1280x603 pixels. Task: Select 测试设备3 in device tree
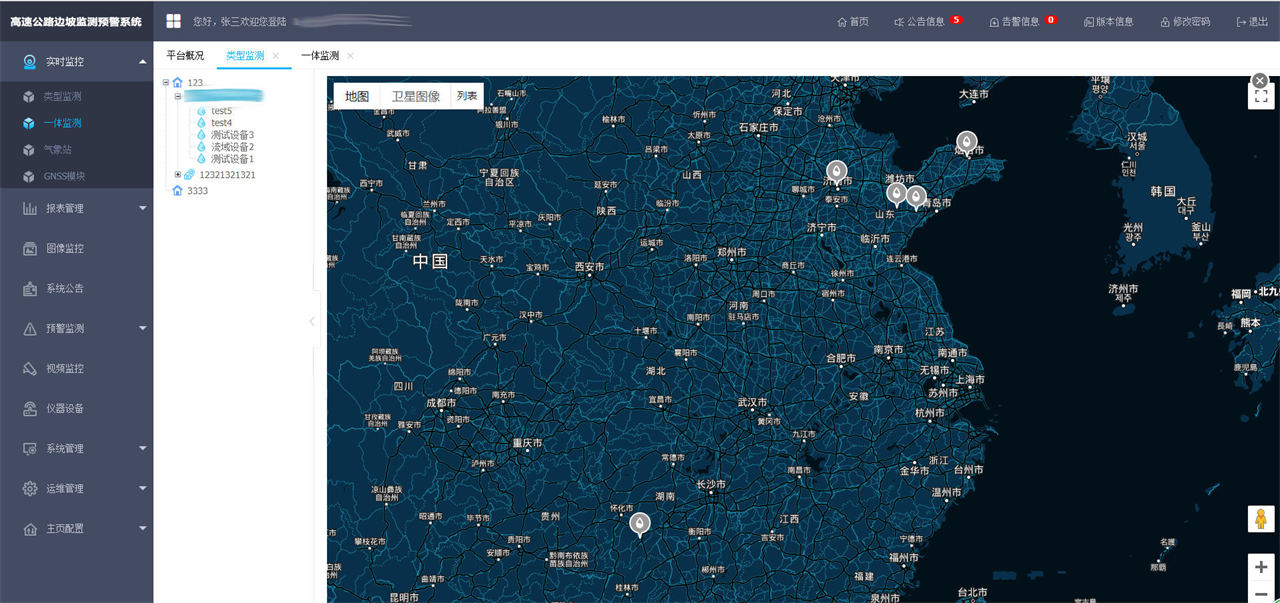pyautogui.click(x=232, y=135)
